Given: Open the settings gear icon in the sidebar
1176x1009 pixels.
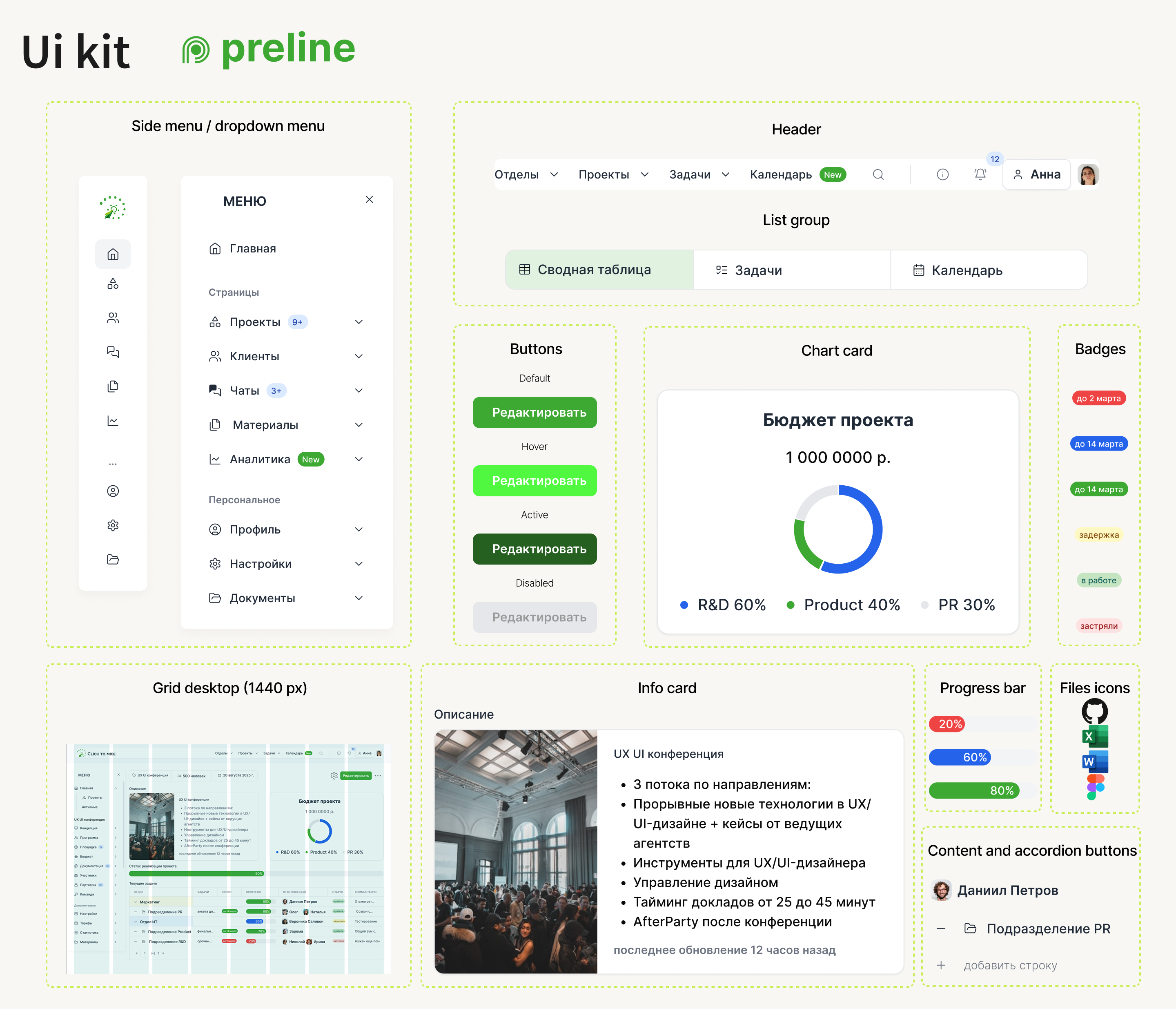Looking at the screenshot, I should click(112, 525).
